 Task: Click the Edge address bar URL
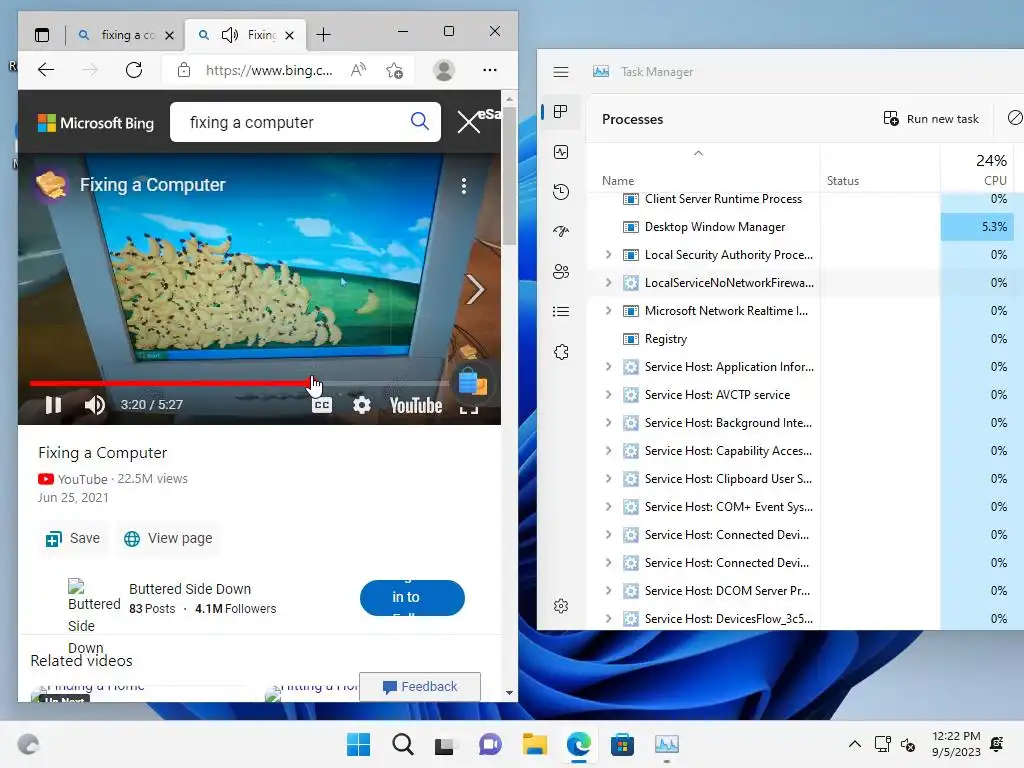(269, 71)
